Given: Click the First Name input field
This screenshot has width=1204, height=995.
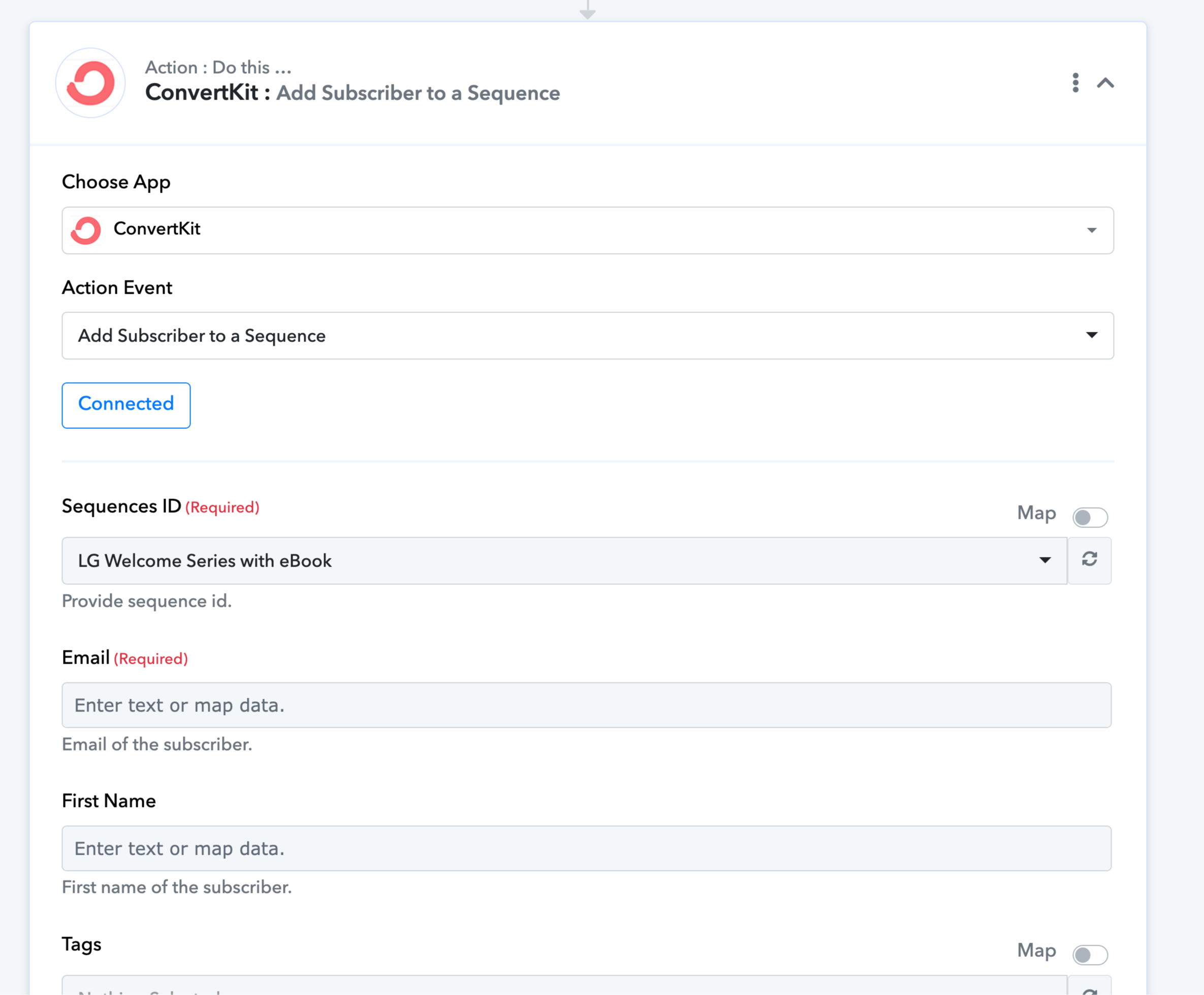Looking at the screenshot, I should click(x=586, y=848).
